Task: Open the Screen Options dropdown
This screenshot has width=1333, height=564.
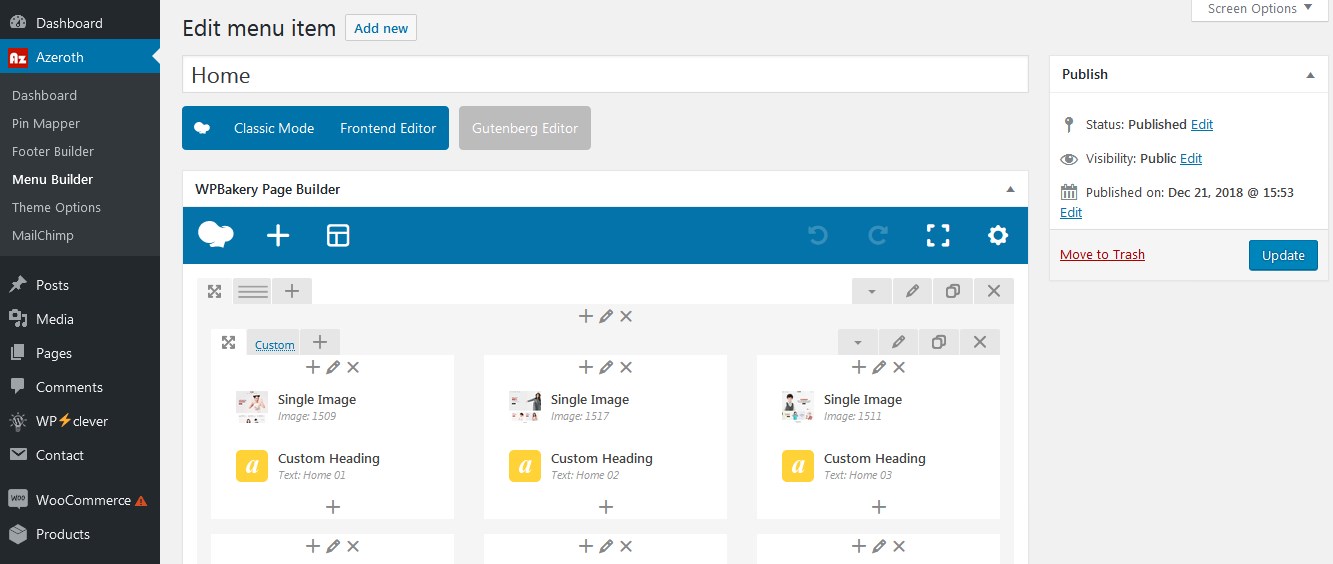Action: click(1261, 9)
